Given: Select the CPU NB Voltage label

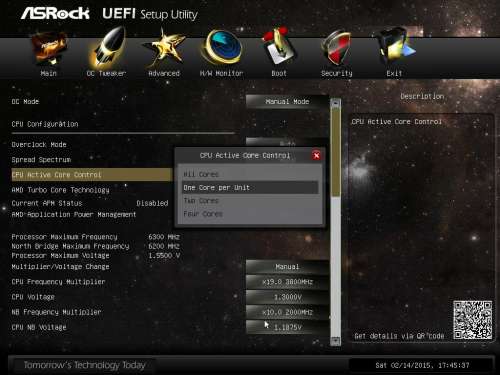Looking at the screenshot, I should pyautogui.click(x=39, y=327).
